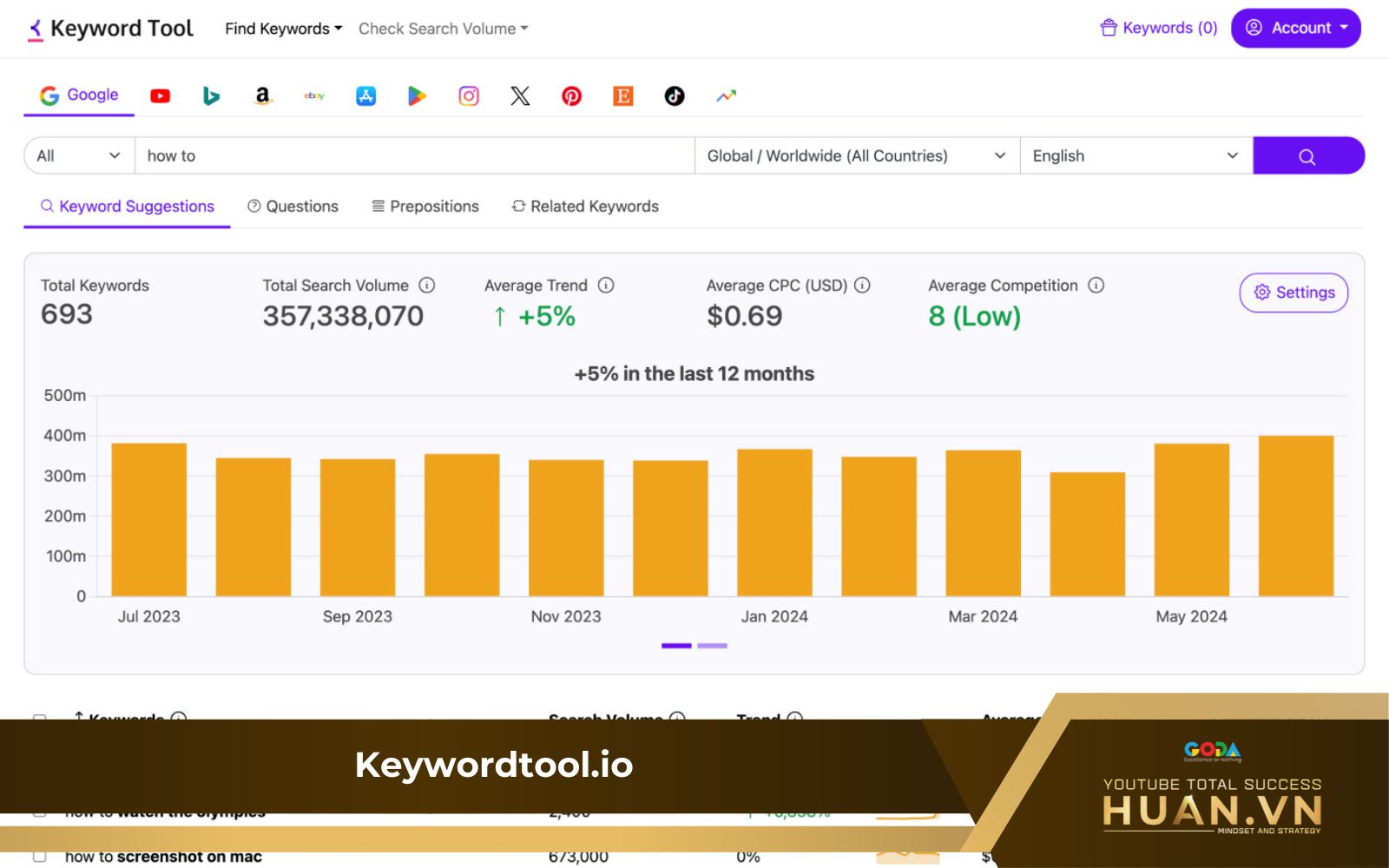Image resolution: width=1389 pixels, height=868 pixels.
Task: Show the second chart slide indicator
Action: click(712, 646)
